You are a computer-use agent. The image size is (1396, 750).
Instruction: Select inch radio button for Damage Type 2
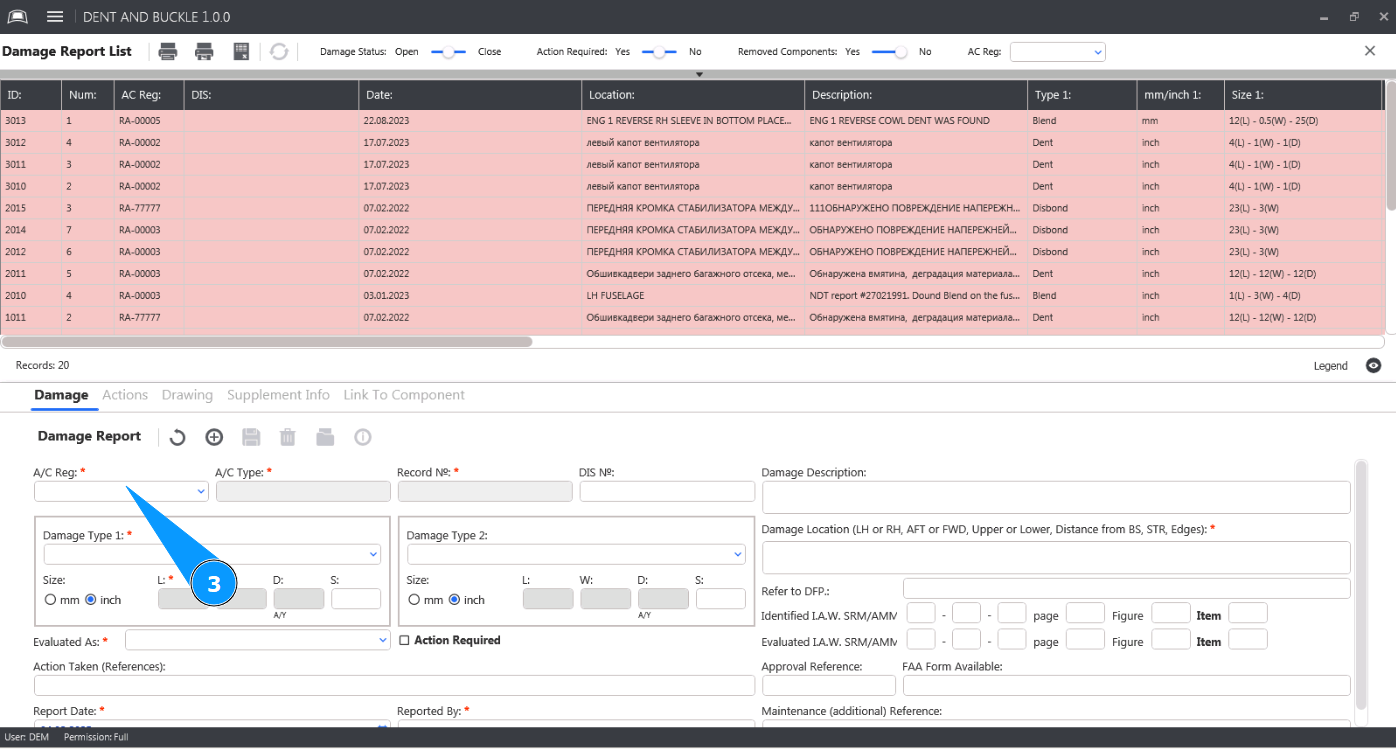click(x=454, y=600)
